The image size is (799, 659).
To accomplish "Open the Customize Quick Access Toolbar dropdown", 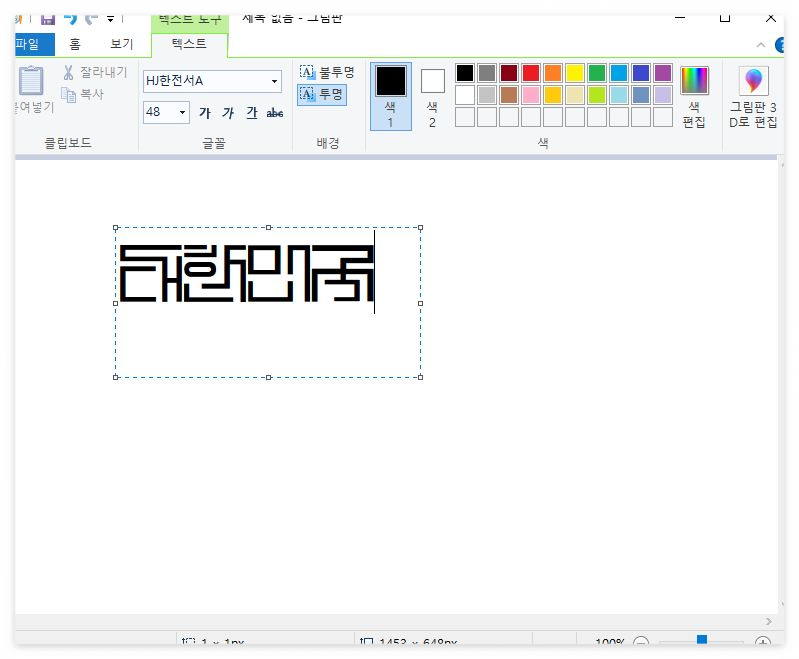I will pyautogui.click(x=111, y=19).
